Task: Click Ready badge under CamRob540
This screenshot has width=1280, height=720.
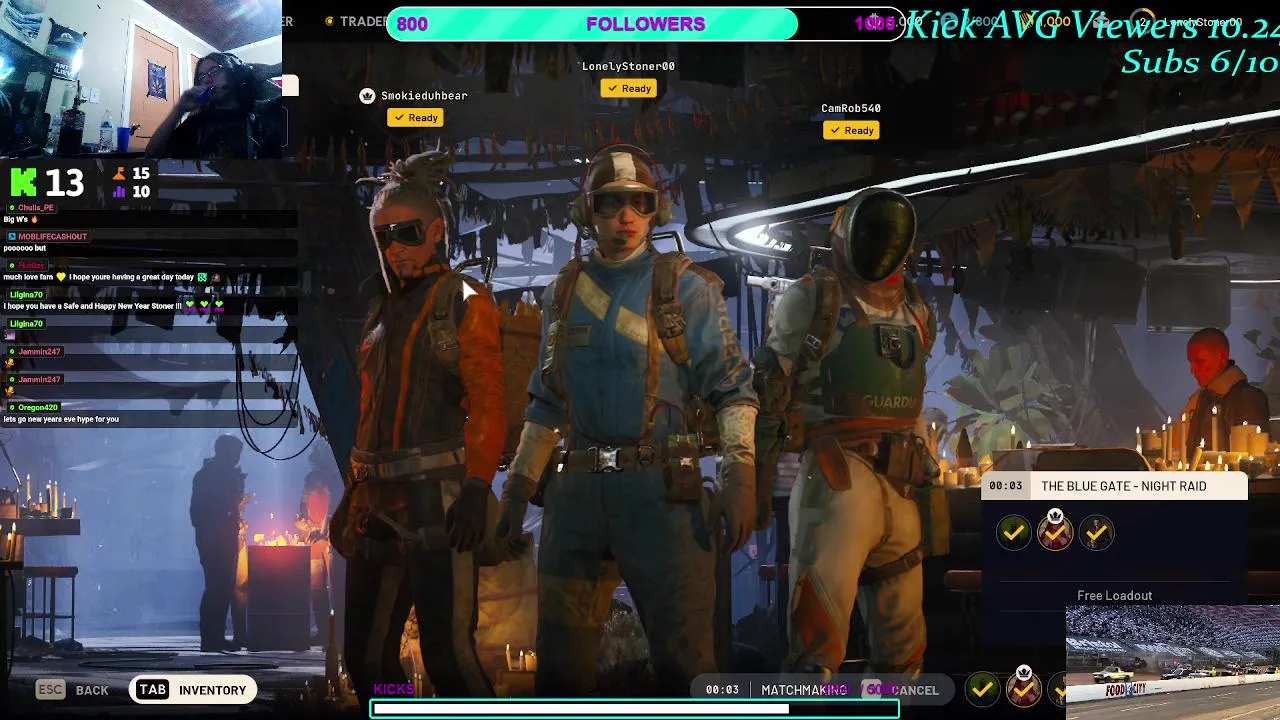Action: pyautogui.click(x=852, y=131)
